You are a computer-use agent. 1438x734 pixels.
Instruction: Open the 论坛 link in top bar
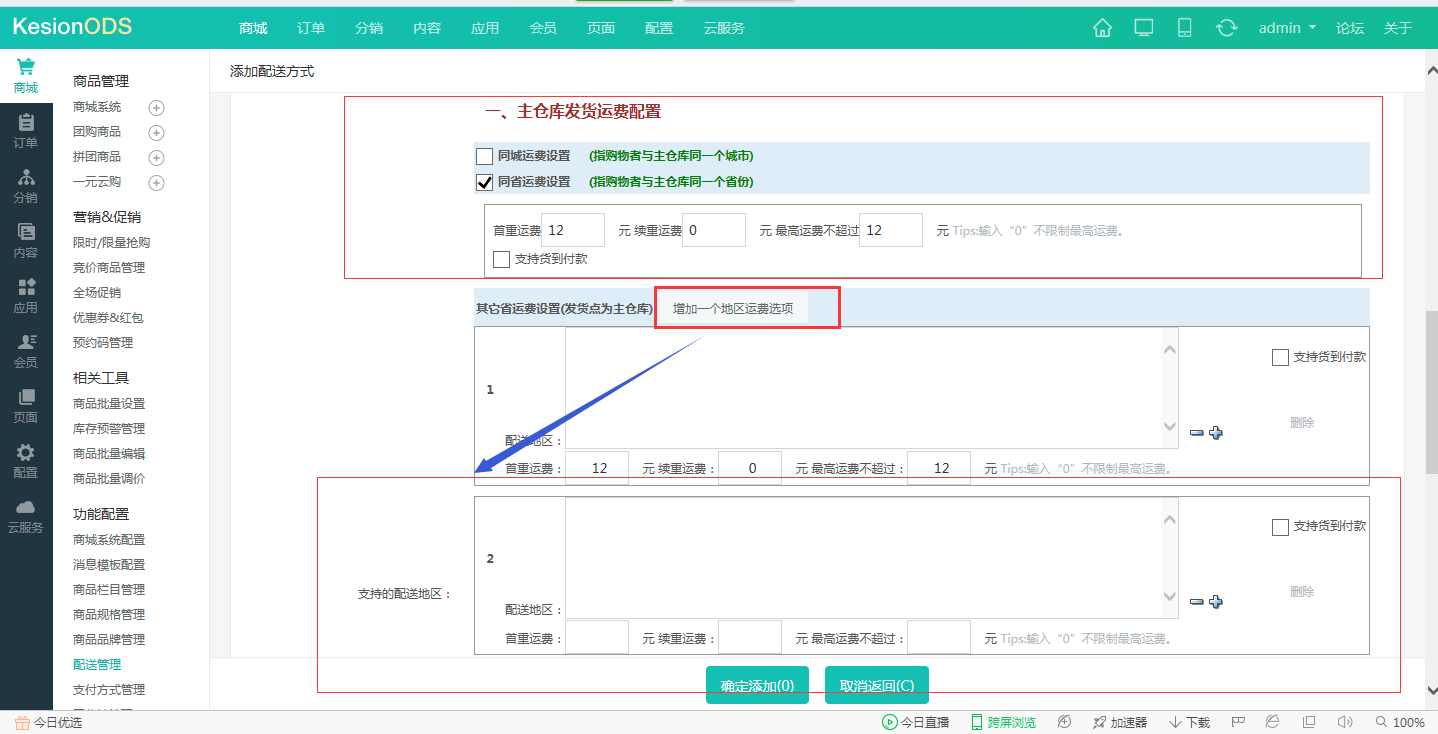click(x=1350, y=28)
